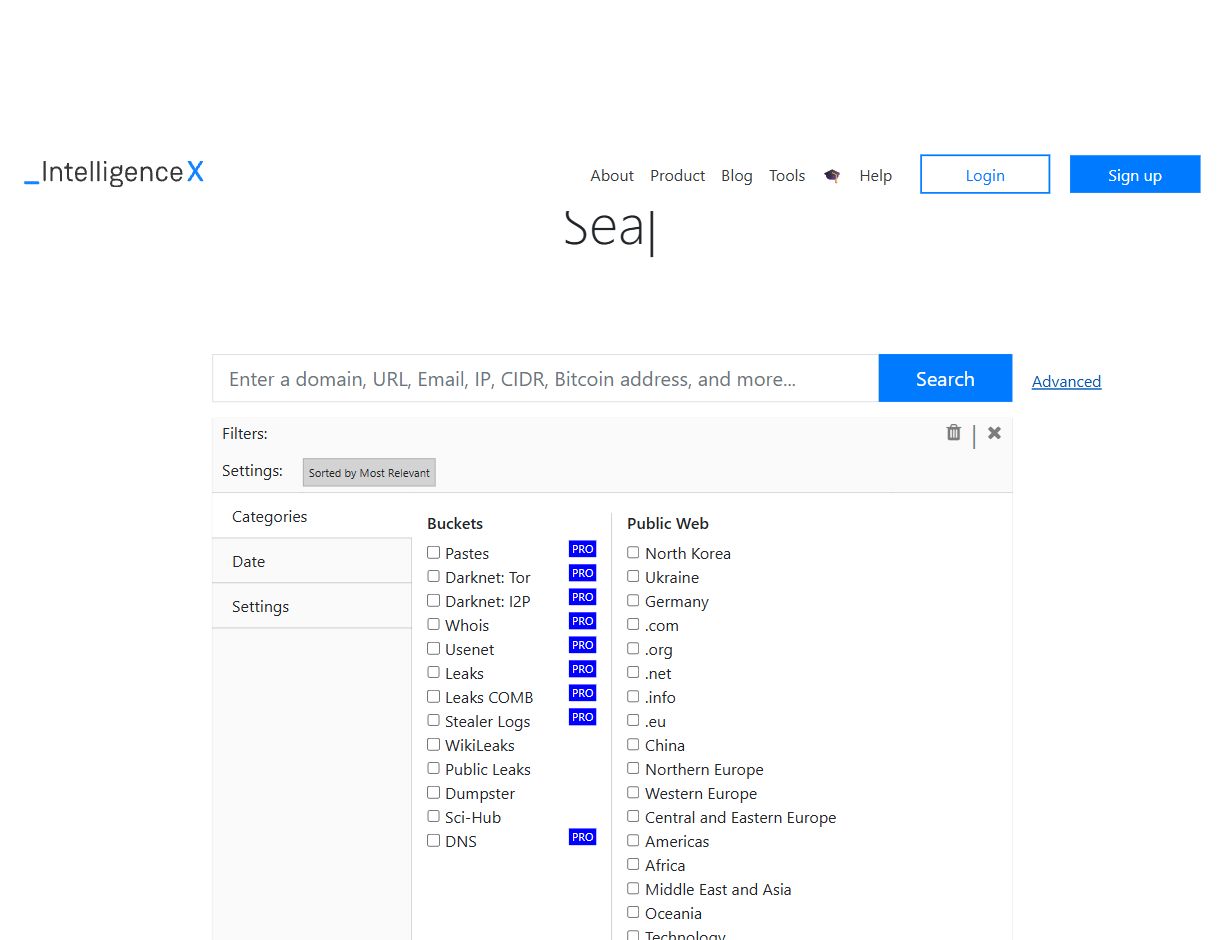Click the PRO badge next to Leaks COMB
The height and width of the screenshot is (940, 1220).
[x=582, y=693]
